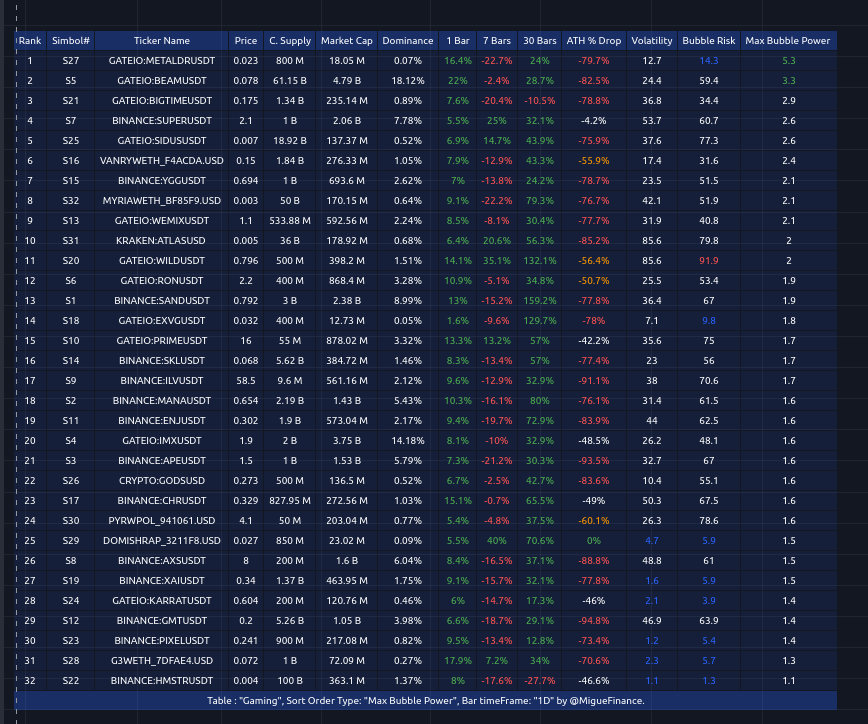This screenshot has height=724, width=868.
Task: Click the 17.9% 1 Bar value
Action: tap(458, 660)
